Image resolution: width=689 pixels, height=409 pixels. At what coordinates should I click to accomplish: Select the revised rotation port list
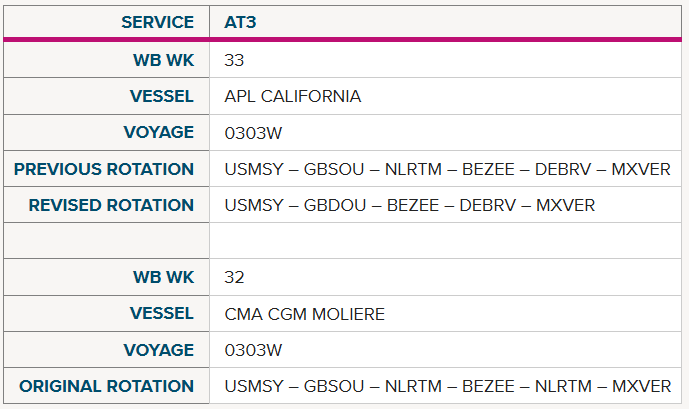tap(410, 205)
